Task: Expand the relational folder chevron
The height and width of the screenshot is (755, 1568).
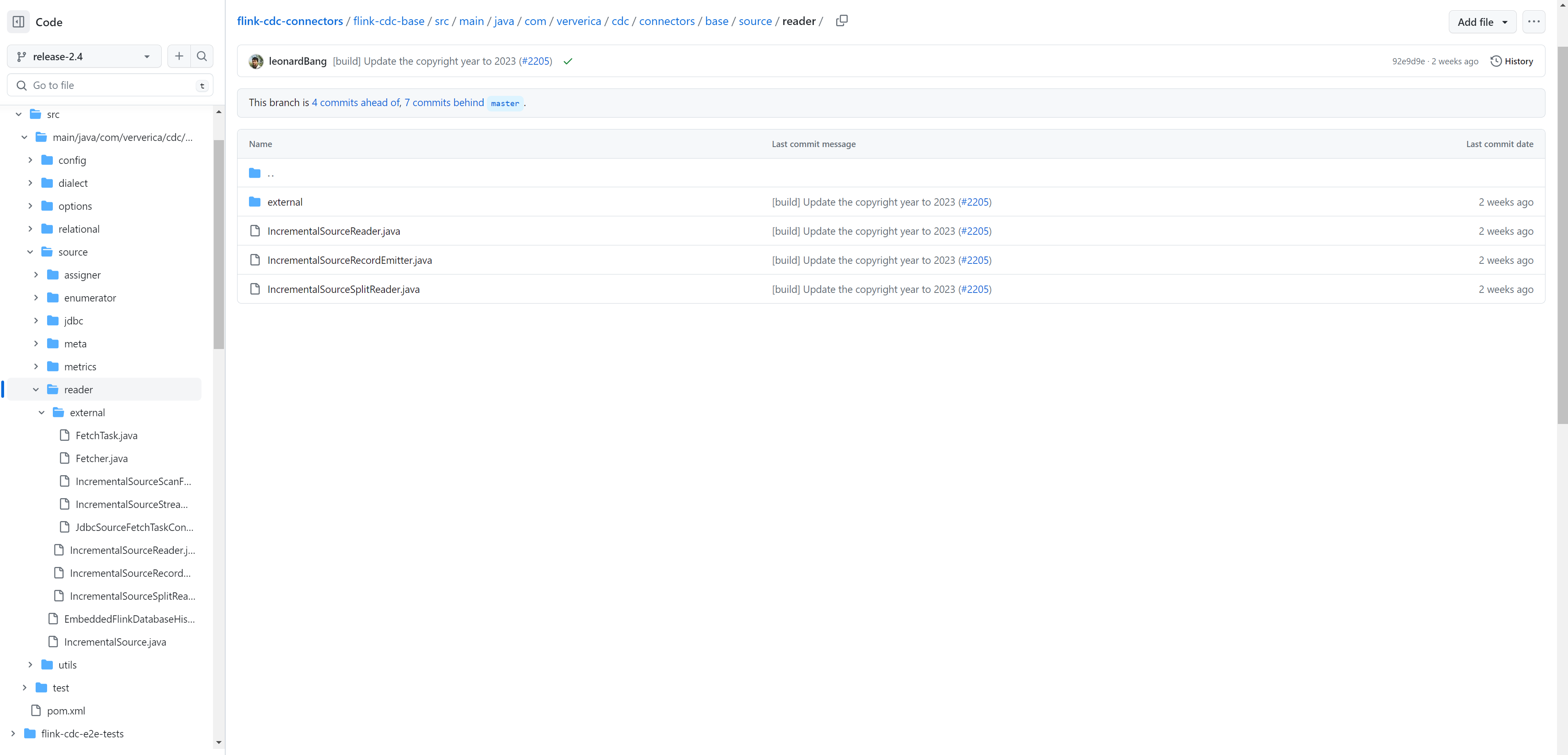Action: click(30, 229)
